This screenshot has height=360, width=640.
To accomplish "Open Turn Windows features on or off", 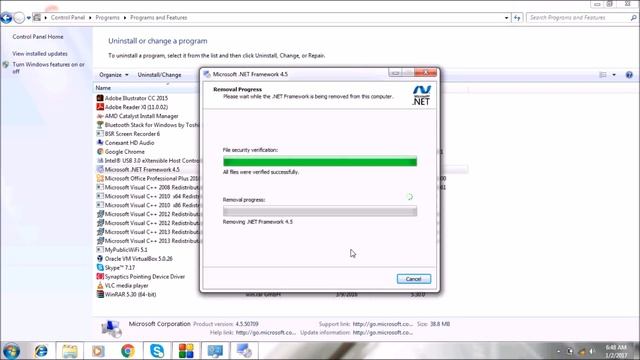I will coord(49,68).
